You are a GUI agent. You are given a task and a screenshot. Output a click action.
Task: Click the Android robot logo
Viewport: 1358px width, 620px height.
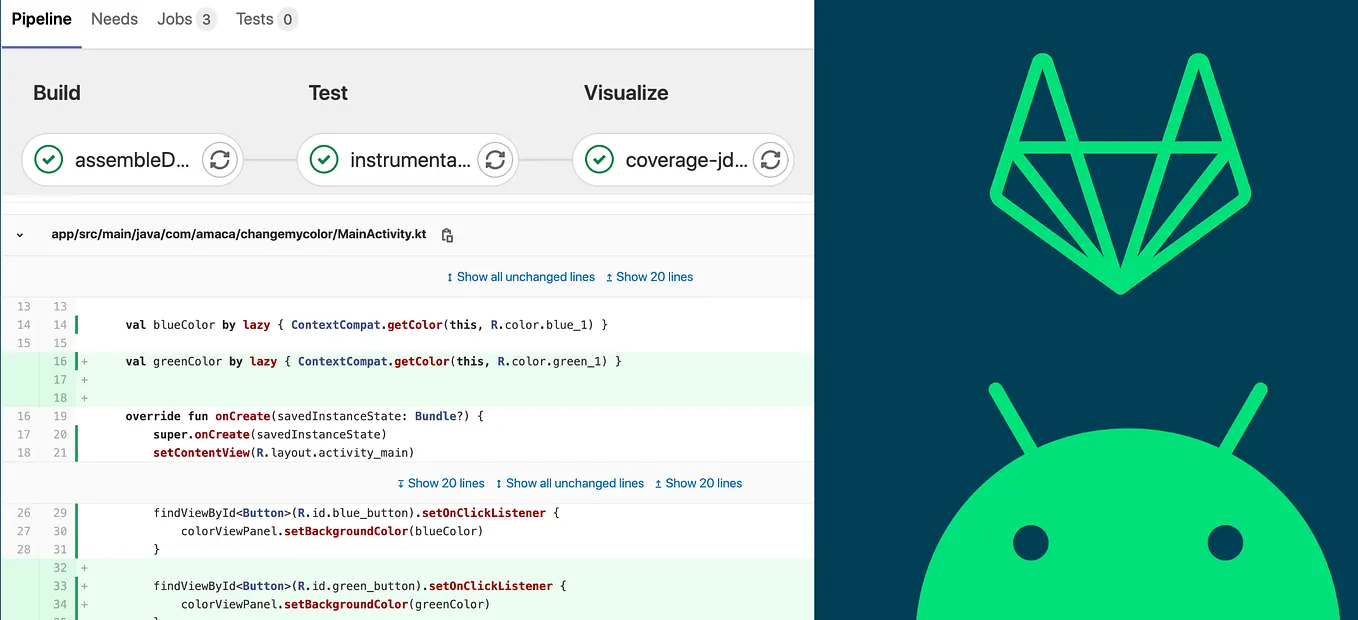(x=1127, y=500)
